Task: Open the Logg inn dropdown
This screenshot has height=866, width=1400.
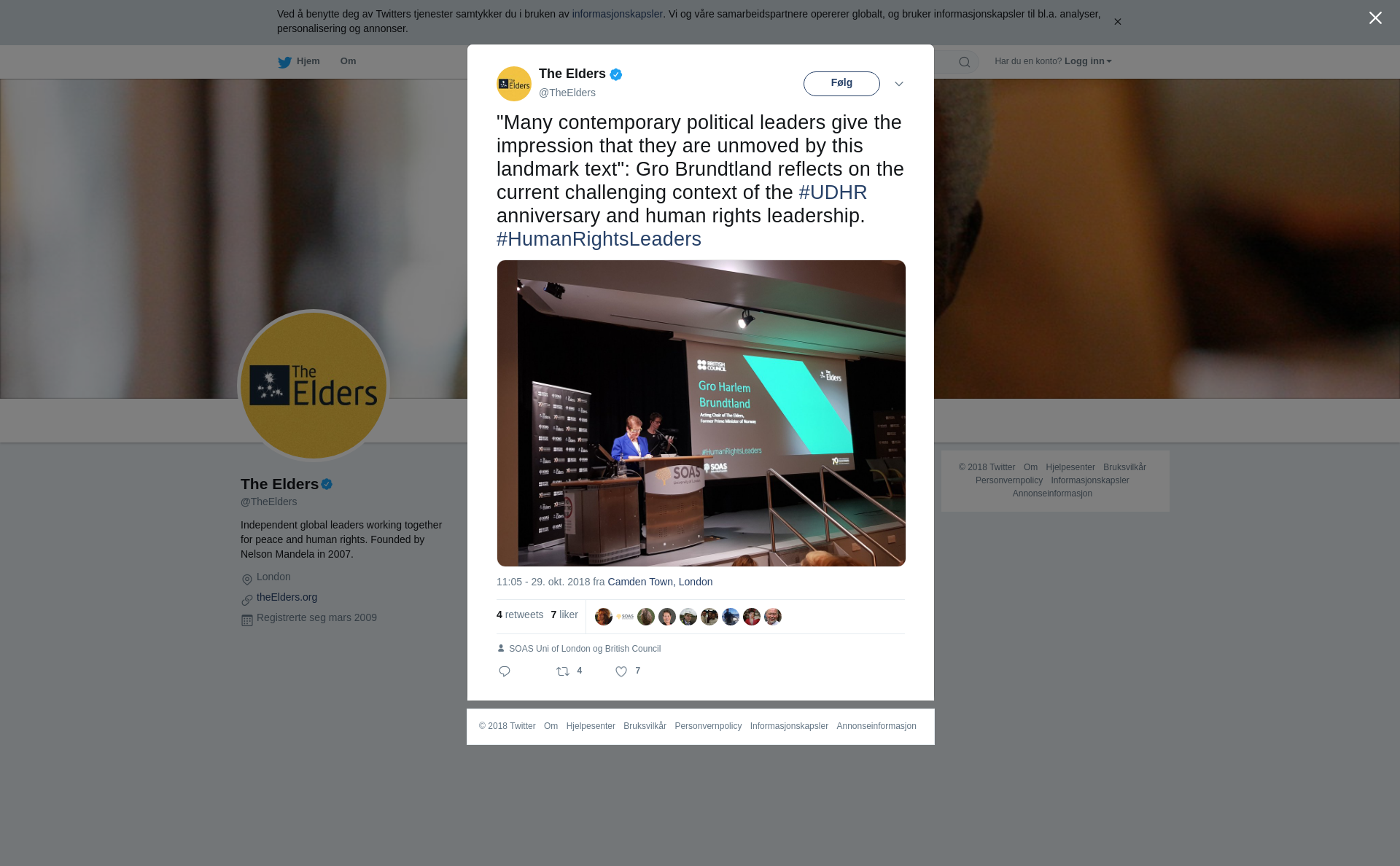Action: click(1088, 61)
